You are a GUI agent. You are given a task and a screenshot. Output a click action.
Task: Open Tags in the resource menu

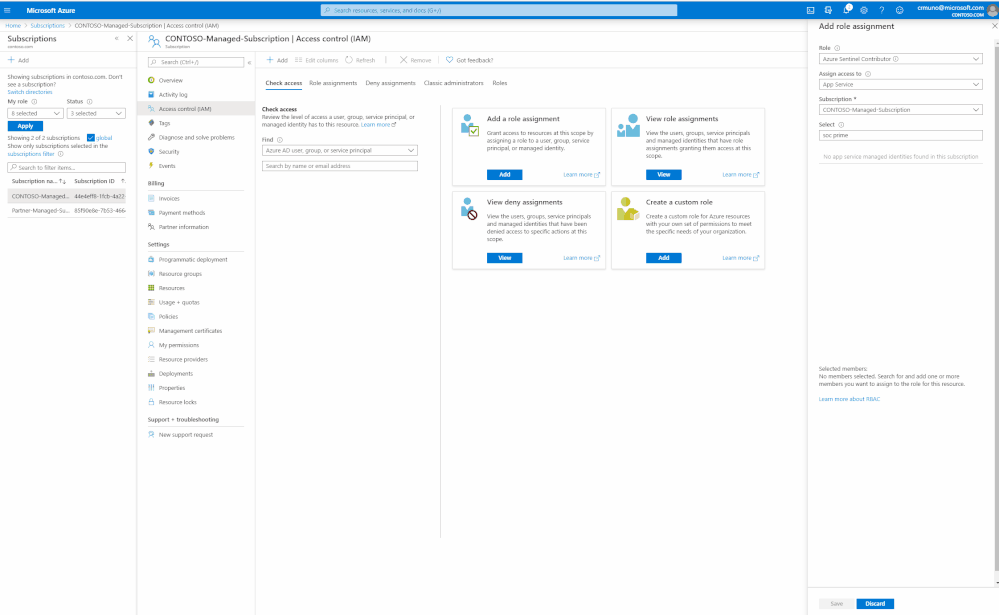pos(164,123)
